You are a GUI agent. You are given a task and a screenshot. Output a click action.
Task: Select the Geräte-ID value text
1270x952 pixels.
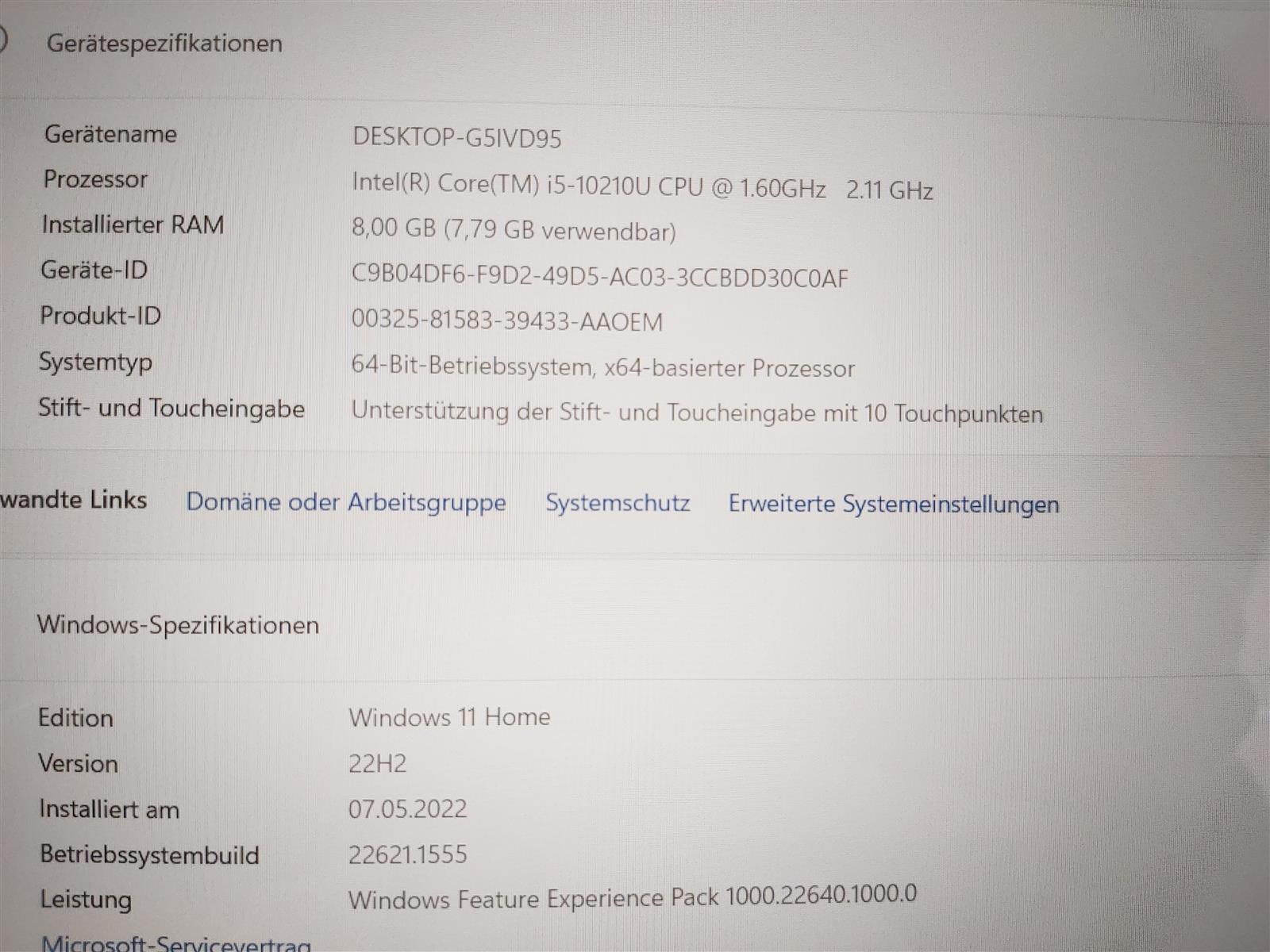pos(598,276)
